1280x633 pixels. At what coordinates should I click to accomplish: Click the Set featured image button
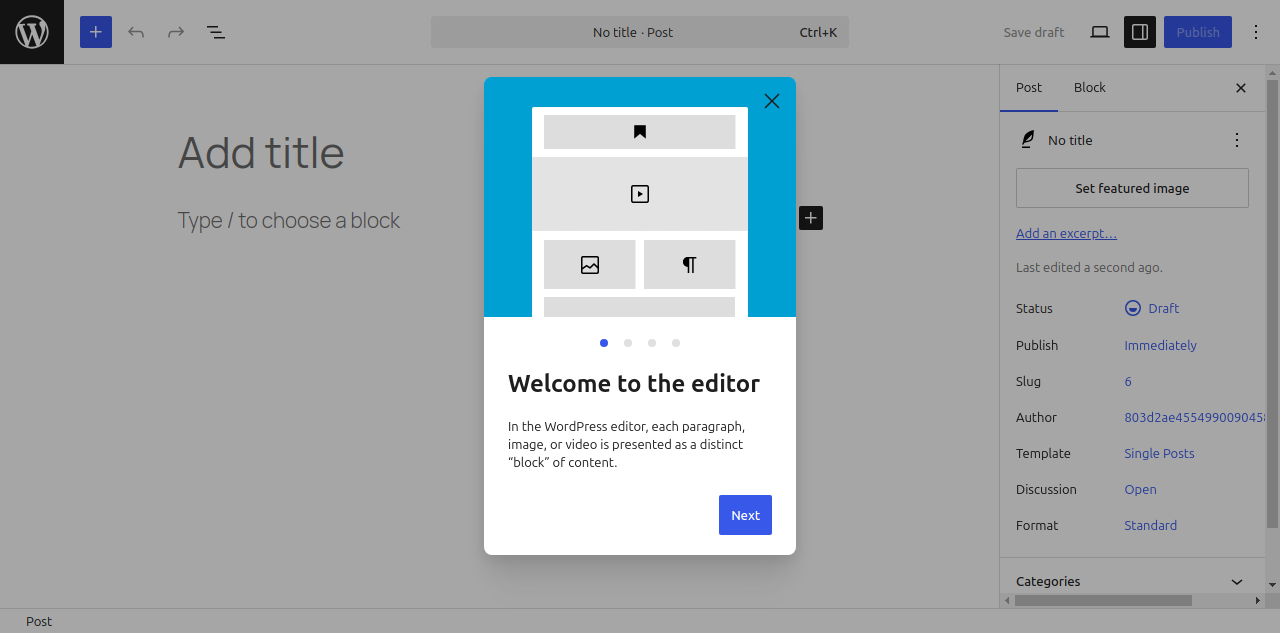(1132, 188)
